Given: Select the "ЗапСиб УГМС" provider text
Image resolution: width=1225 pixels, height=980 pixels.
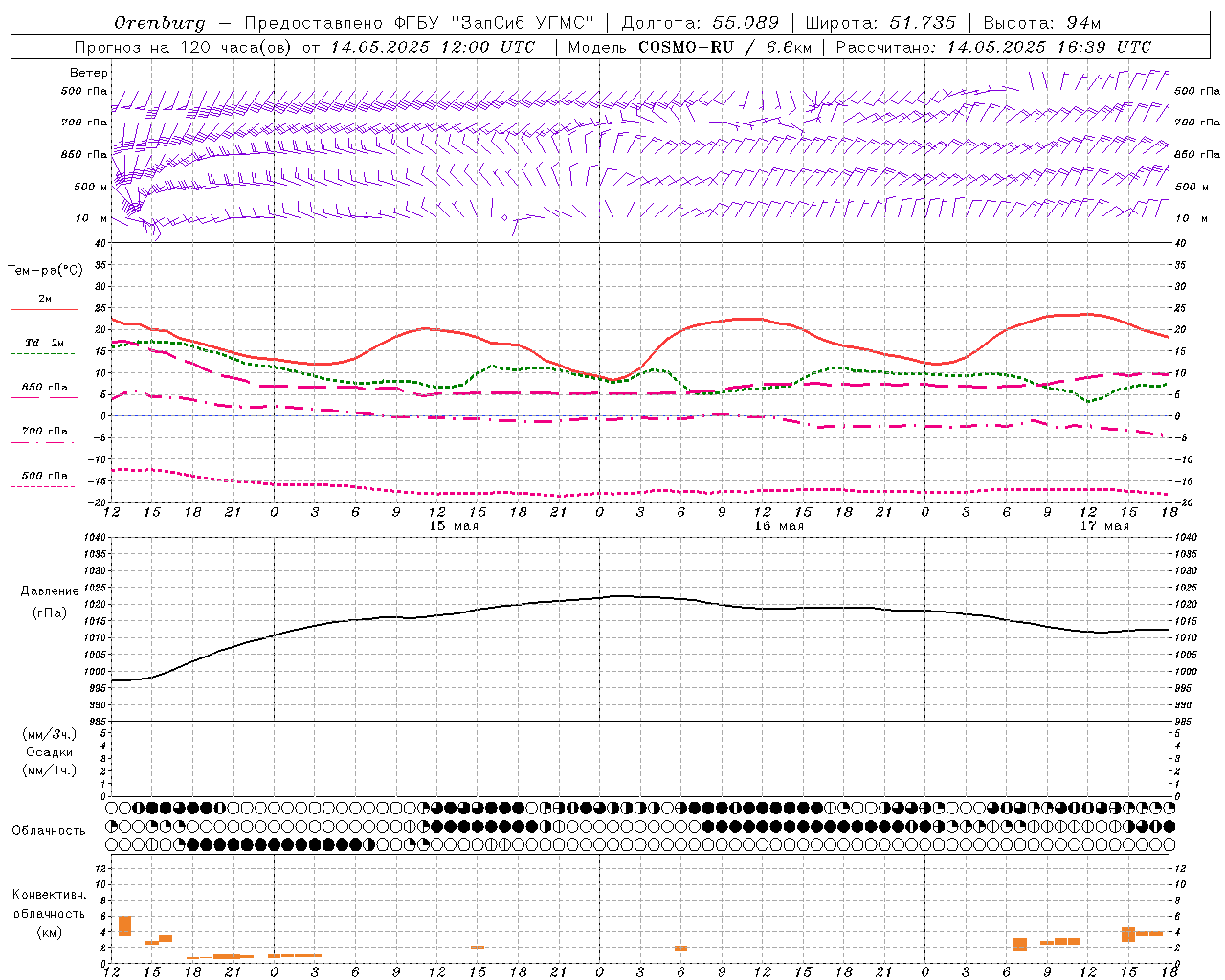Looking at the screenshot, I should coord(522,23).
